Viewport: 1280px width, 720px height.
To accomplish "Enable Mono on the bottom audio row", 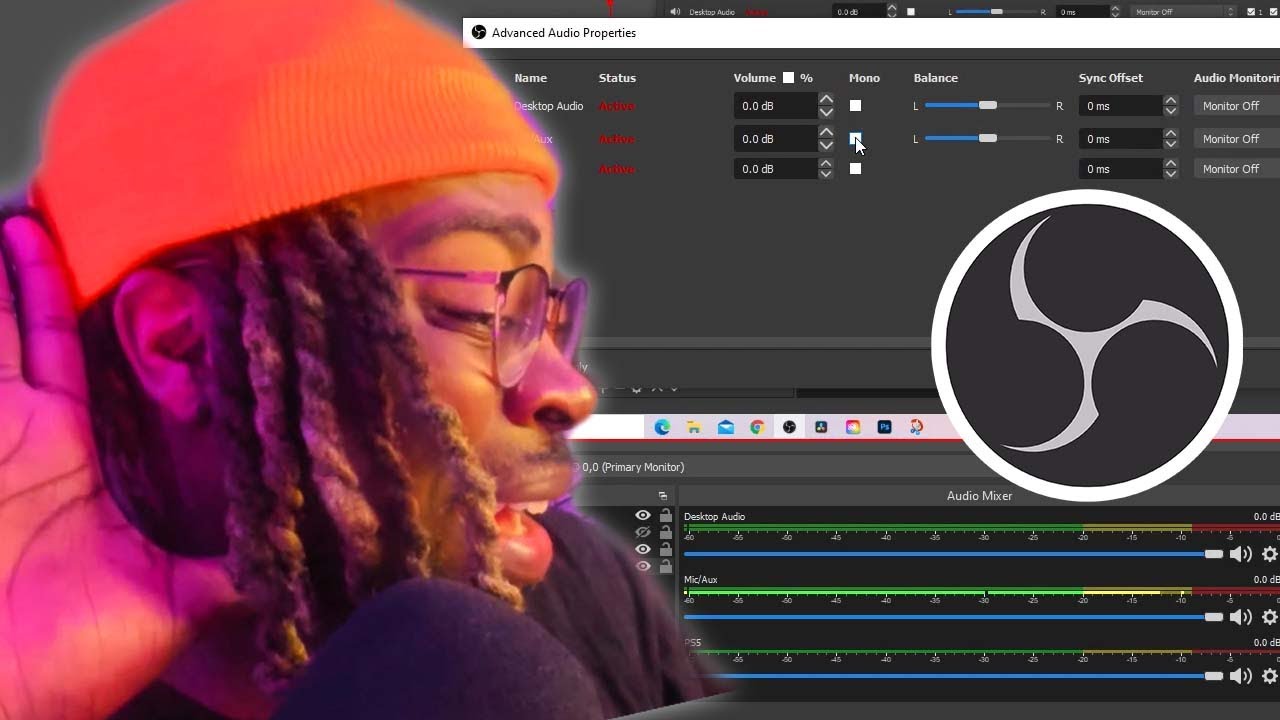I will pos(855,169).
